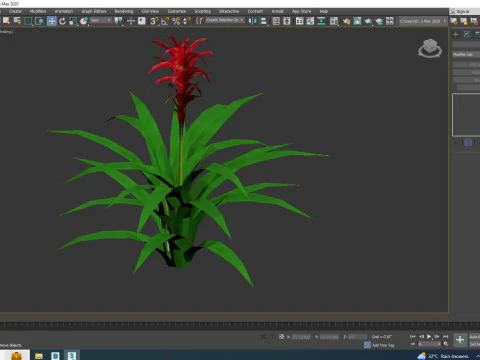The image size is (480, 360).
Task: Open Autodesk A360 gallery icon
Action: pos(390,21)
